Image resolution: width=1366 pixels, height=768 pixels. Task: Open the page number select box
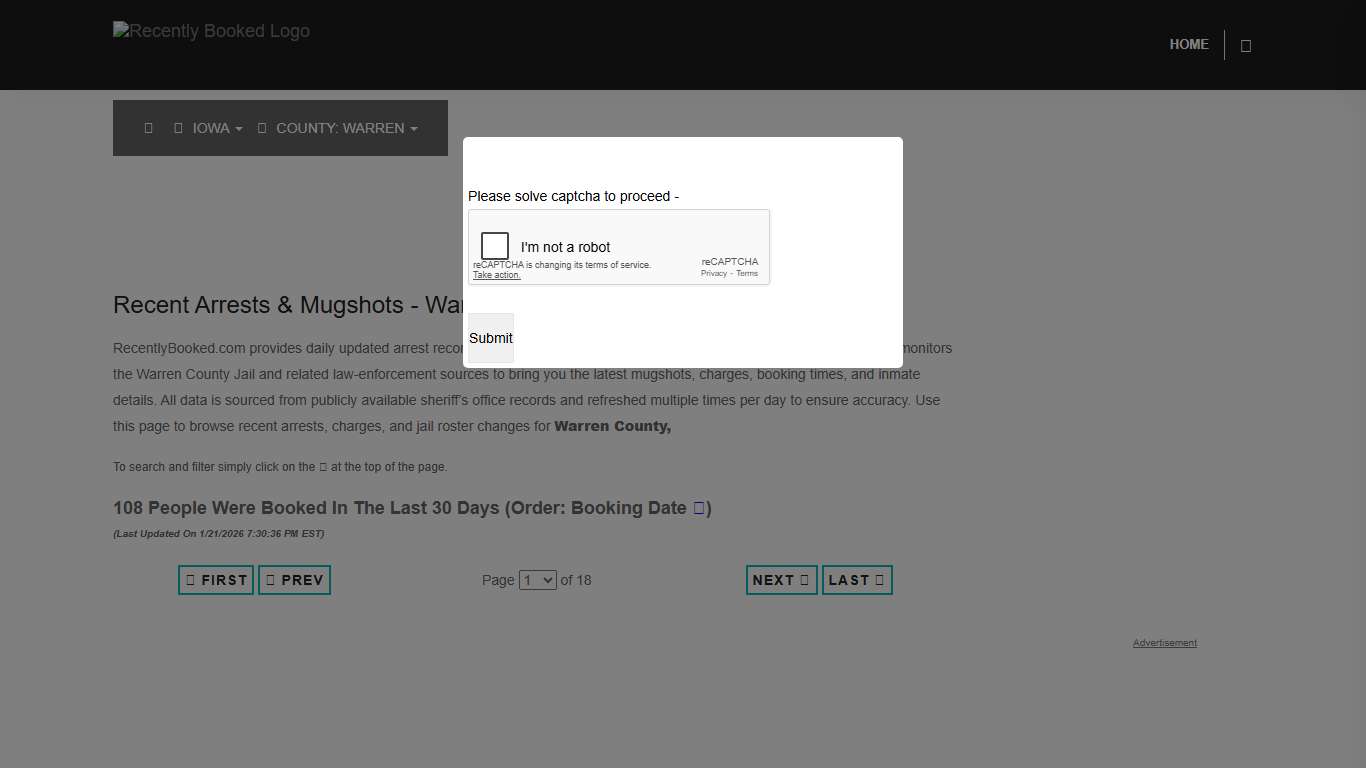pyautogui.click(x=537, y=580)
